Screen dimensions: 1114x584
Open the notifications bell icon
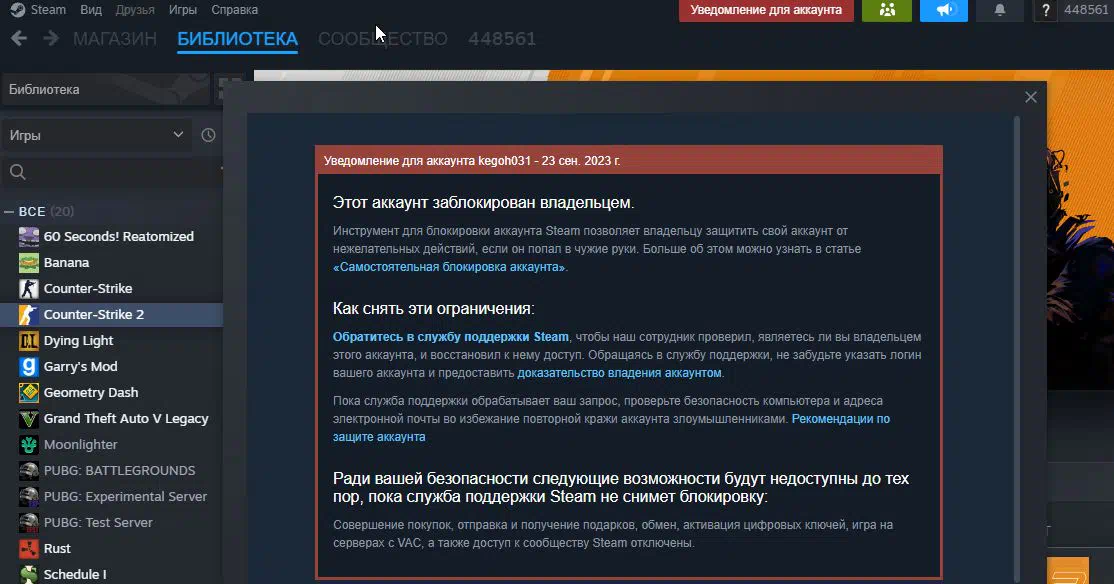click(x=1000, y=11)
